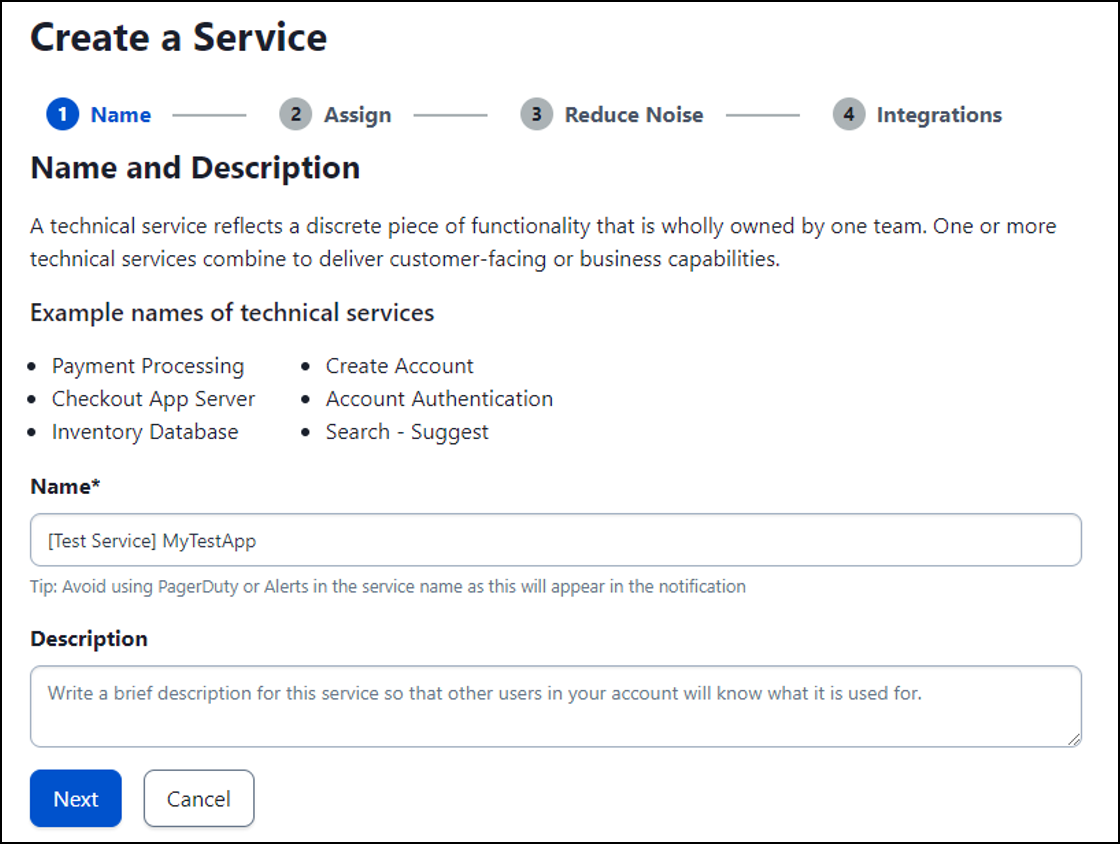Focus the Description text area
The image size is (1120, 844).
(x=555, y=706)
